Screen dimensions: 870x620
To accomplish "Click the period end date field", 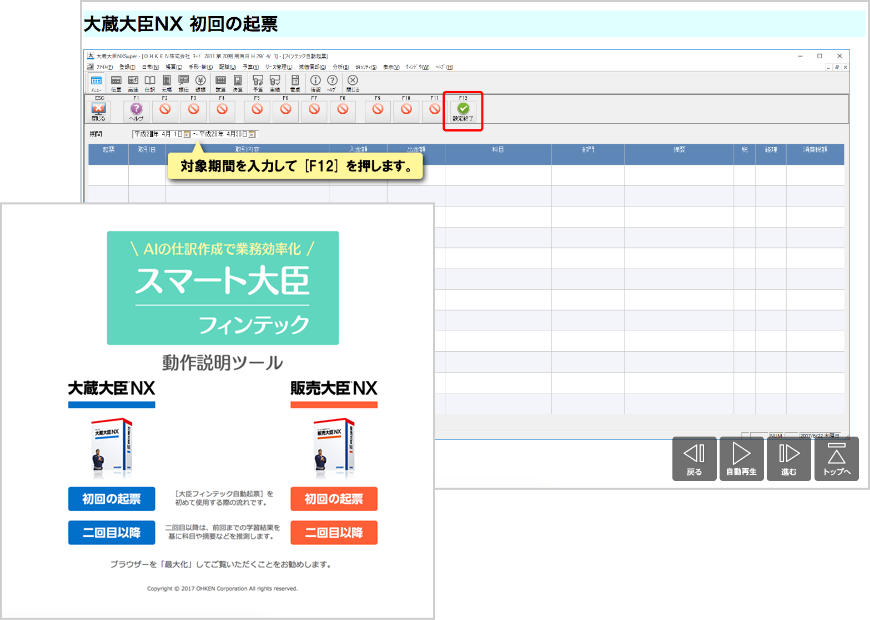I will pyautogui.click(x=224, y=134).
